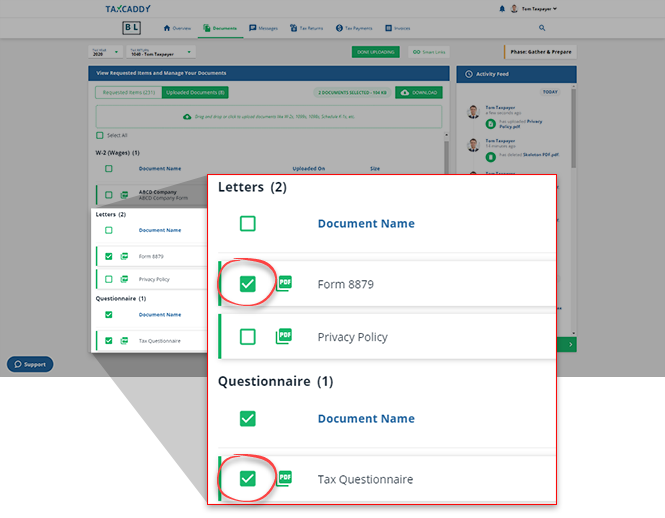Check the W-2 (Wages) header checkbox
The width and height of the screenshot is (665, 518).
[109, 168]
